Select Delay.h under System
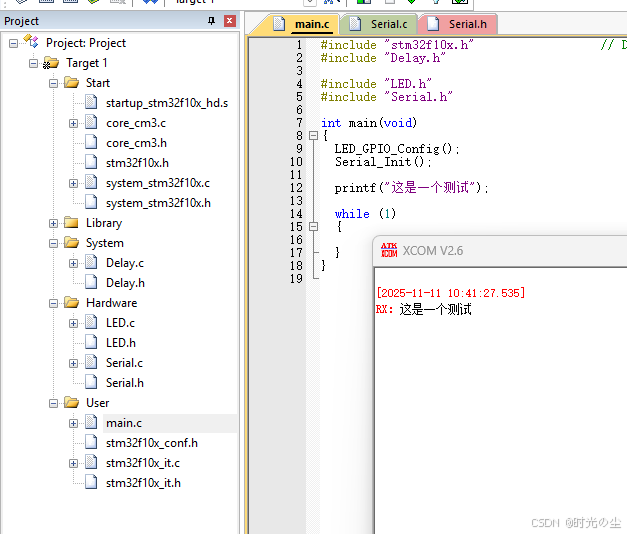The width and height of the screenshot is (627, 534). 125,283
